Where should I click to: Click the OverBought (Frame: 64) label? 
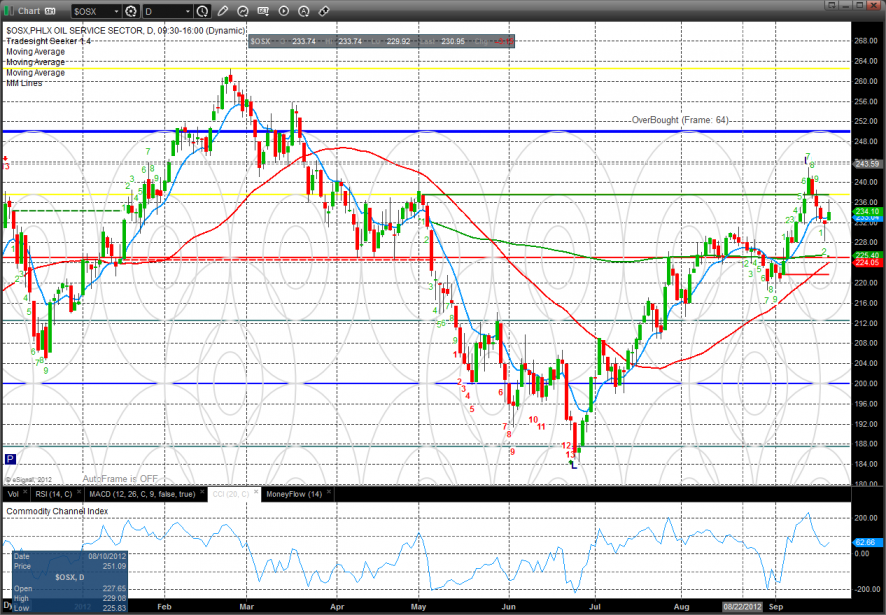coord(680,120)
